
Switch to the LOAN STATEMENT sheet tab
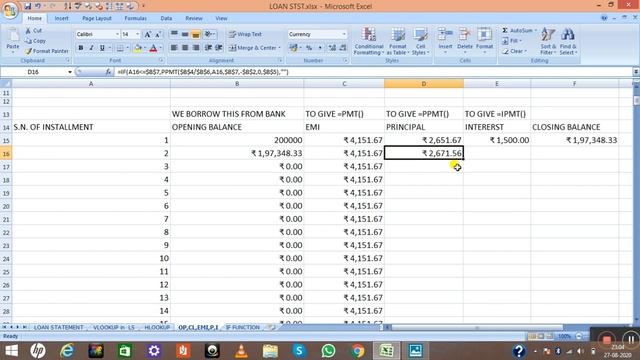[58, 327]
